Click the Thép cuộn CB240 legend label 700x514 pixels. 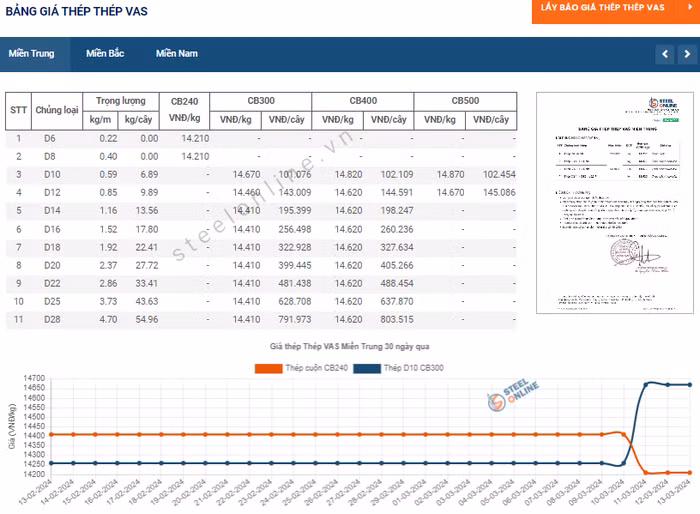coord(317,368)
